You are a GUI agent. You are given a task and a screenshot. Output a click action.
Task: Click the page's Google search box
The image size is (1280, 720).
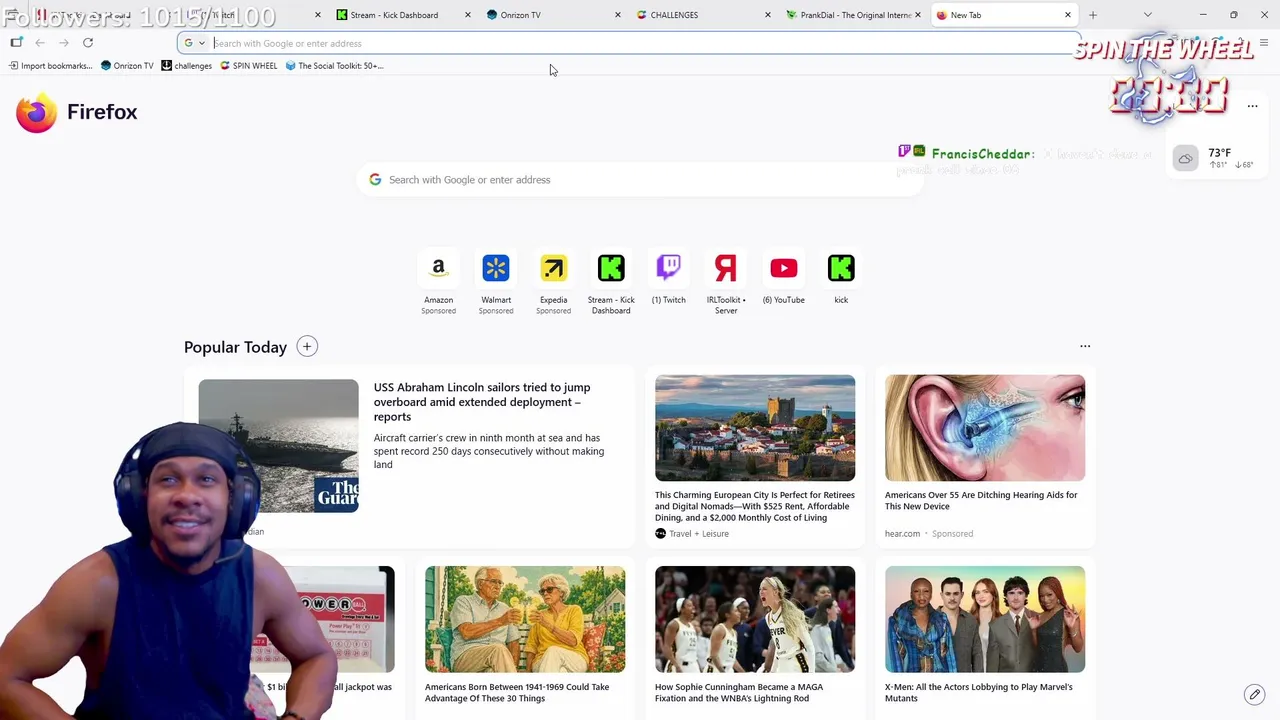tap(640, 180)
